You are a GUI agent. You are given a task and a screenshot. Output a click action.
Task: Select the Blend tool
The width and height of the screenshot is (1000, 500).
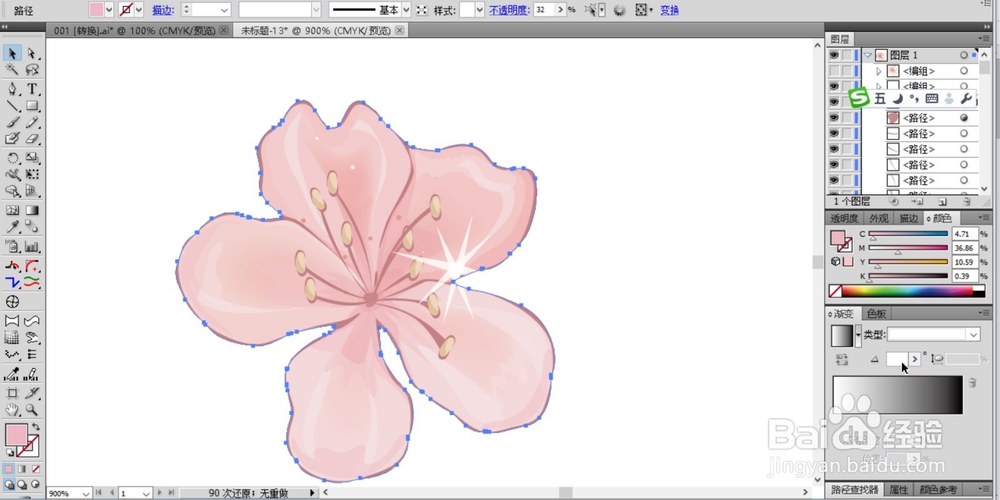[x=32, y=227]
